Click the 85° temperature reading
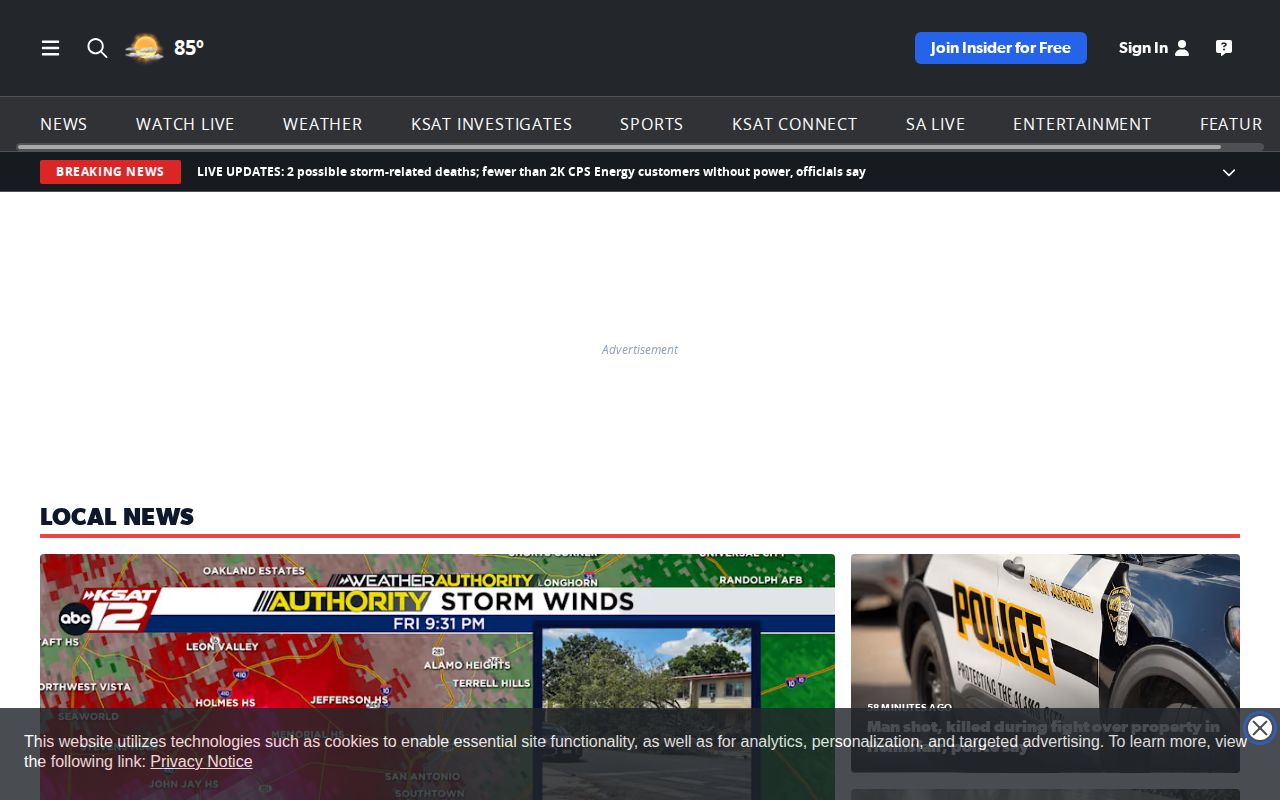This screenshot has height=800, width=1280. point(189,48)
